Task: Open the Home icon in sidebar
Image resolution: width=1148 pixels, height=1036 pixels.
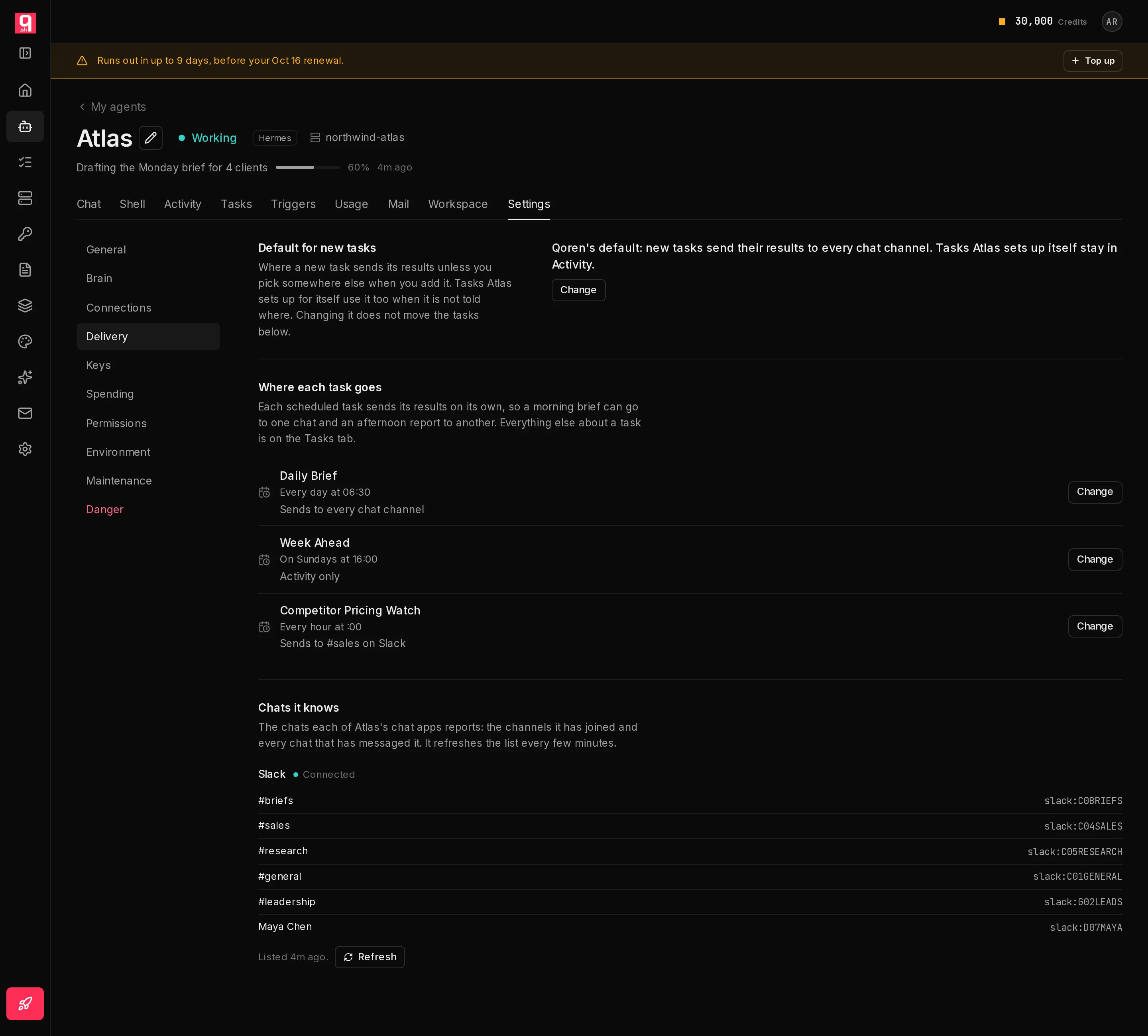Action: pyautogui.click(x=25, y=90)
